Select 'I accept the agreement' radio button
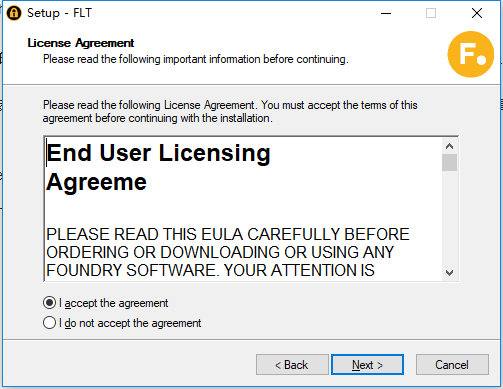Viewport: 503px width, 389px height. pyautogui.click(x=49, y=303)
